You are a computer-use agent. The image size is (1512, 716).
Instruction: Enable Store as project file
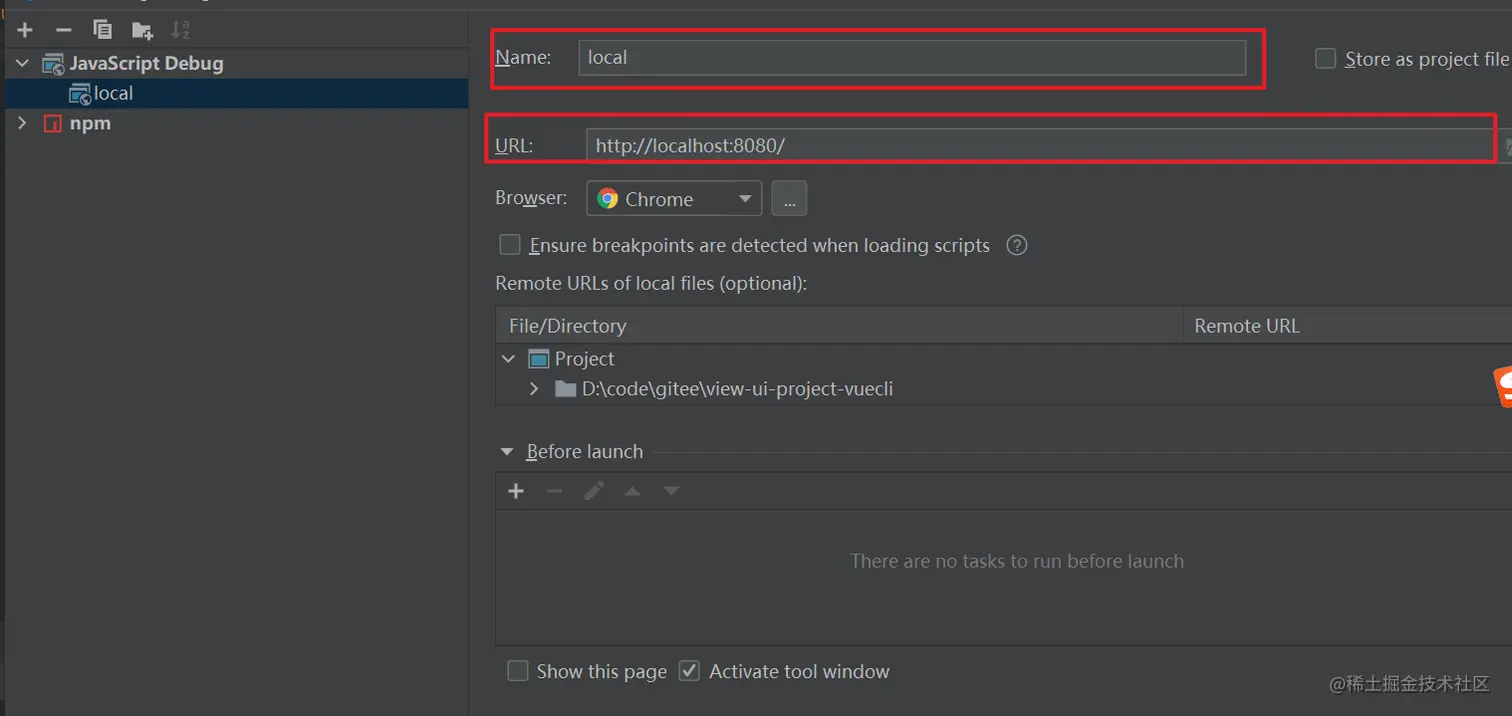[1325, 59]
